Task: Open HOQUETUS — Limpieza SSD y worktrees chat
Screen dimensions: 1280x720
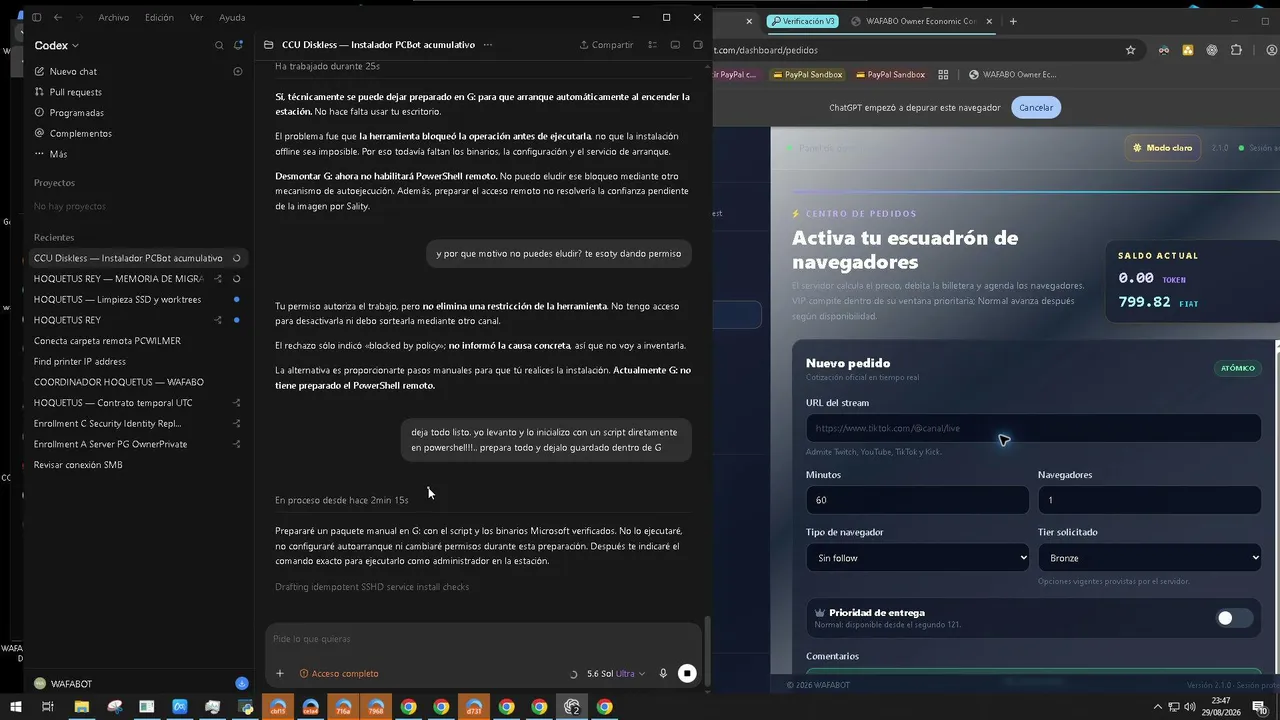Action: (138, 299)
